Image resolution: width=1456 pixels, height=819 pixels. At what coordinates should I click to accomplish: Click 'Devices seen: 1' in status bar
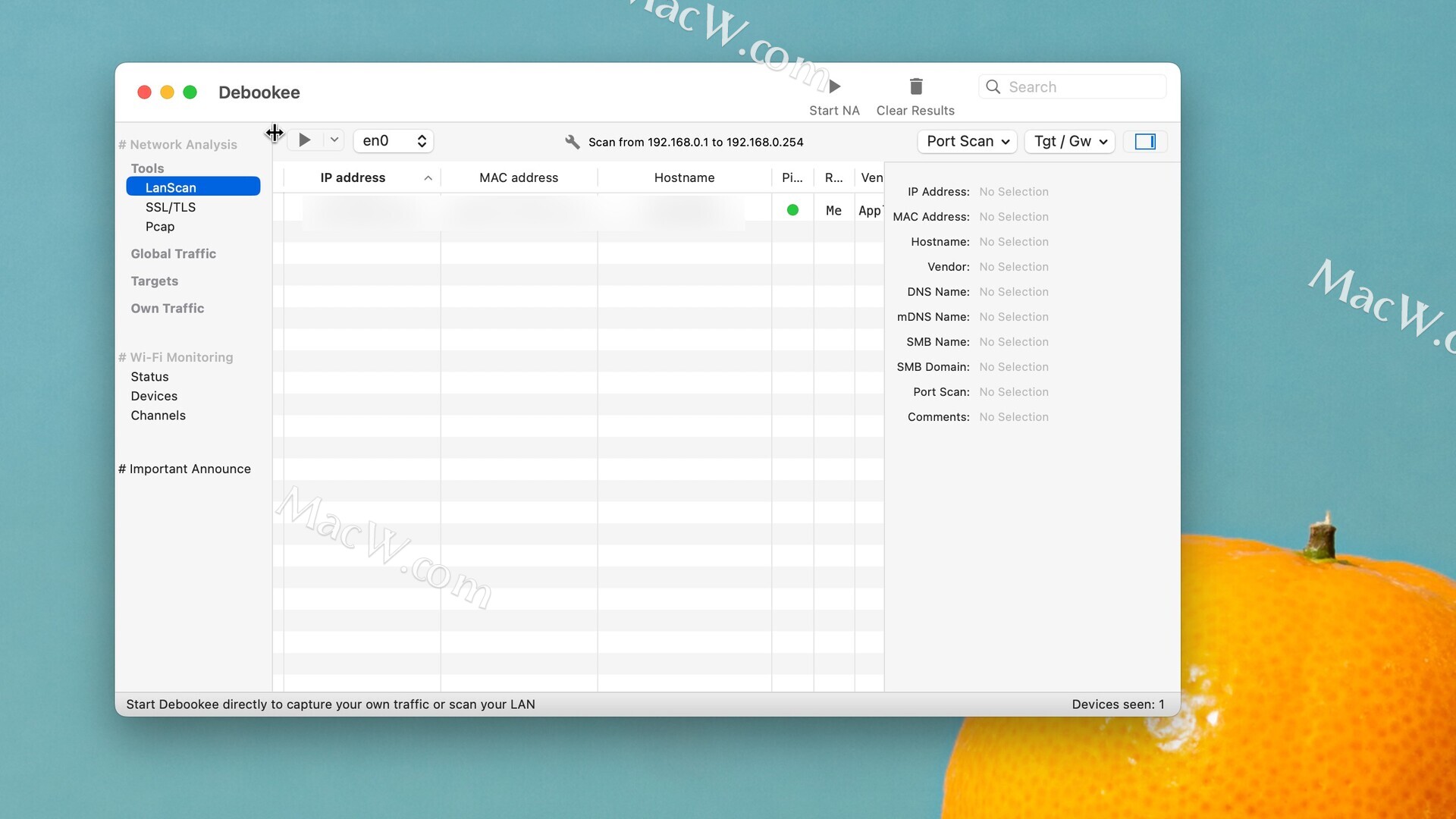[1118, 704]
